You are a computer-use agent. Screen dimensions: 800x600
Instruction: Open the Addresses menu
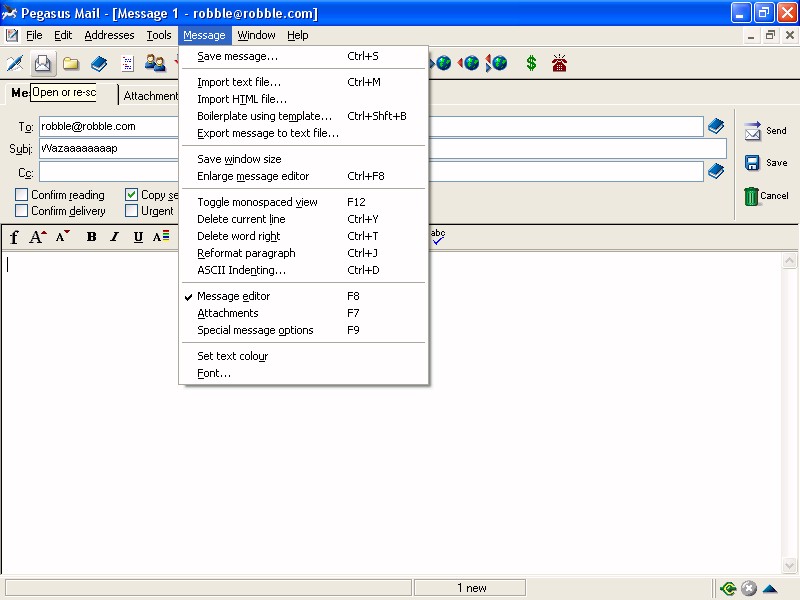[x=109, y=35]
